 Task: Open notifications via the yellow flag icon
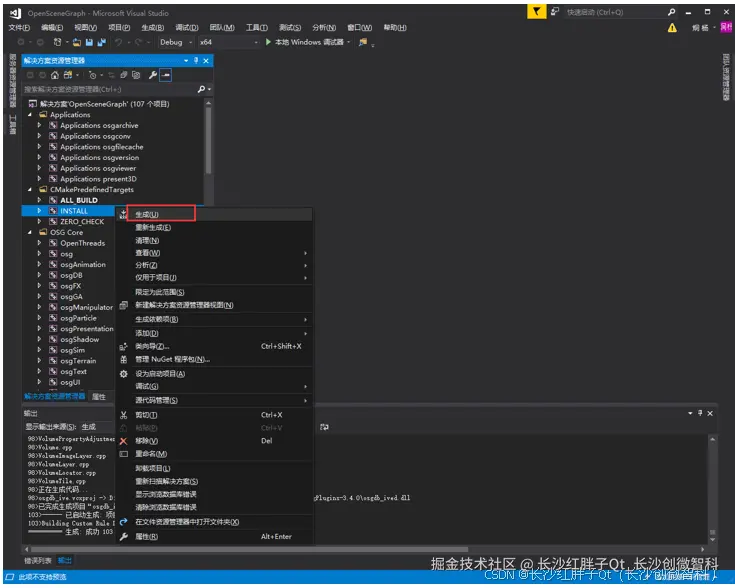(536, 11)
